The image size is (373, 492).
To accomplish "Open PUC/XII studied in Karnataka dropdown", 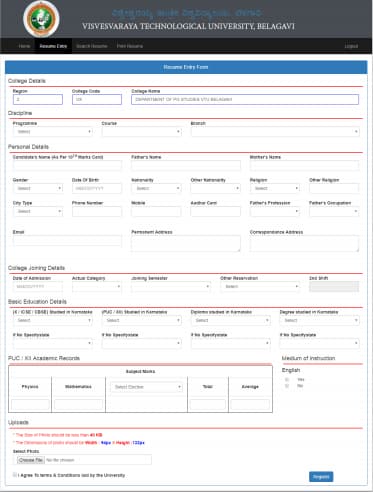I will (x=142, y=320).
